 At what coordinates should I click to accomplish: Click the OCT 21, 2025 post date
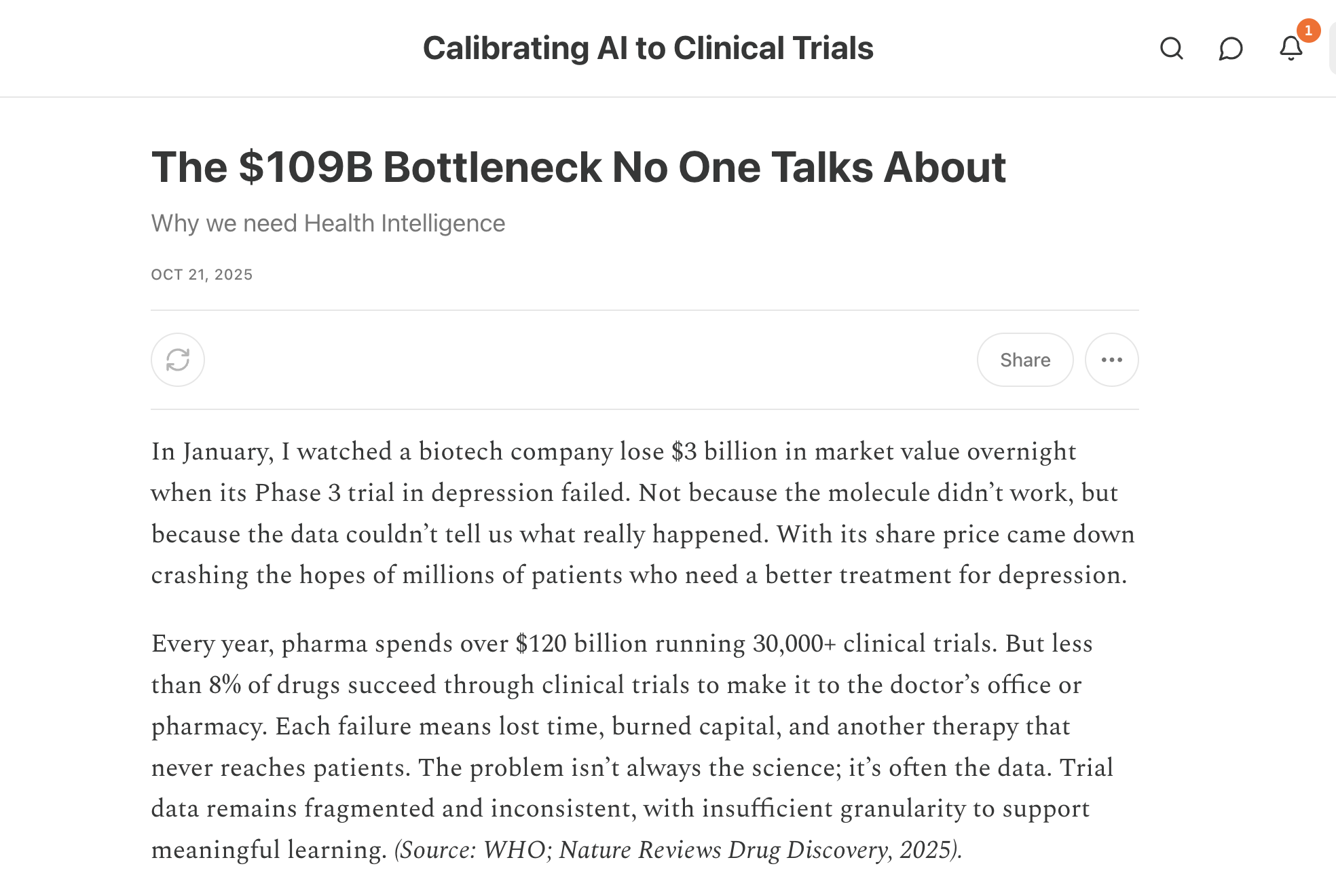[202, 274]
